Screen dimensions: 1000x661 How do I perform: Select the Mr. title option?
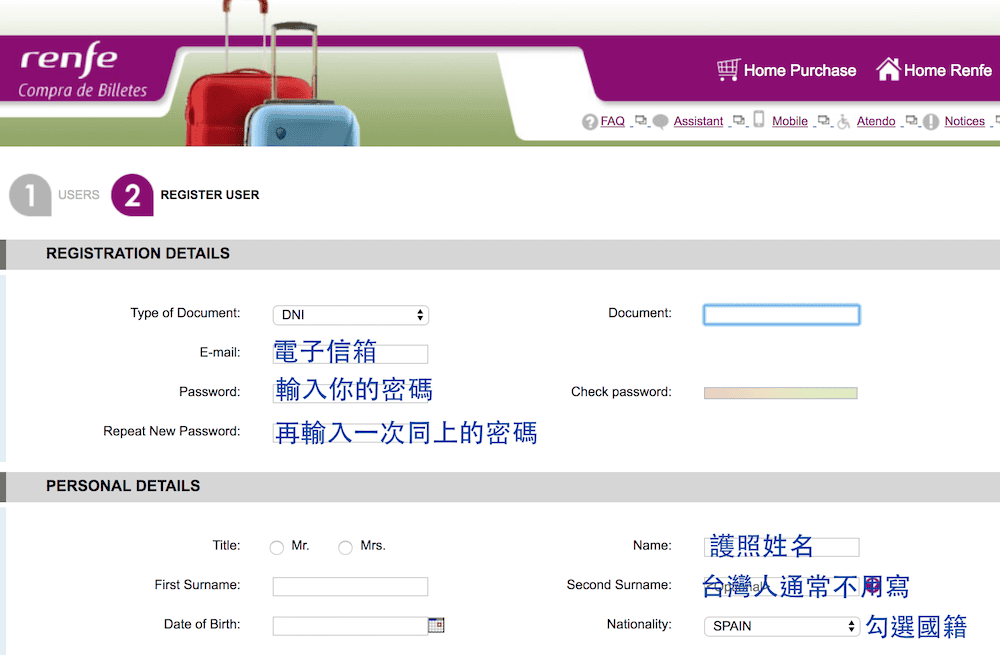276,547
